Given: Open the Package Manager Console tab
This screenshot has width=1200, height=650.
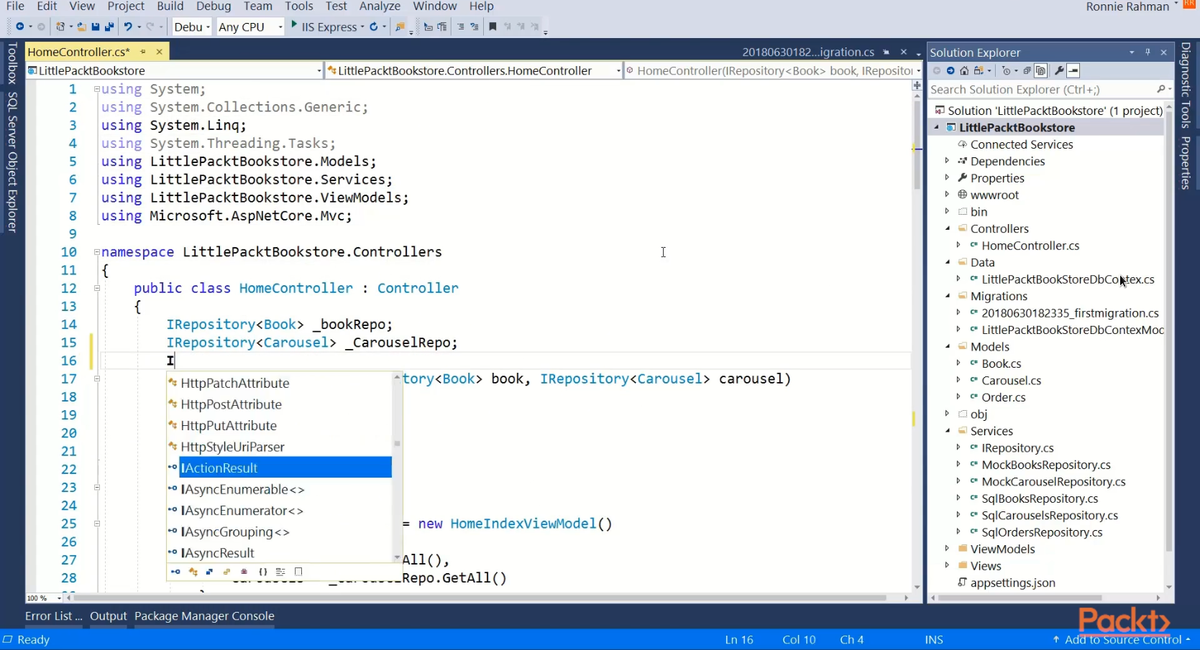Looking at the screenshot, I should pyautogui.click(x=204, y=616).
